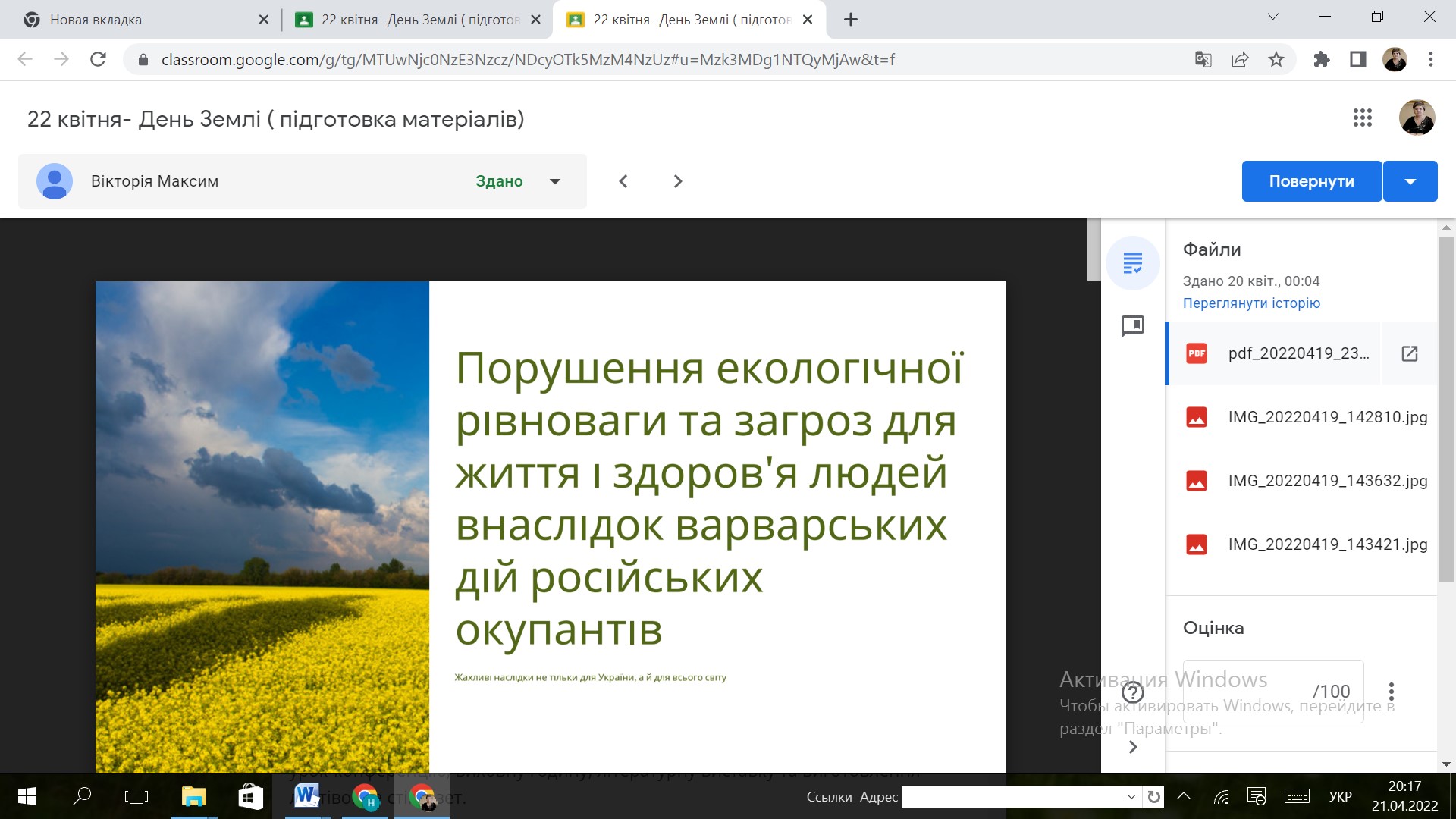The height and width of the screenshot is (819, 1456).
Task: Open the Windows Start menu
Action: click(27, 796)
